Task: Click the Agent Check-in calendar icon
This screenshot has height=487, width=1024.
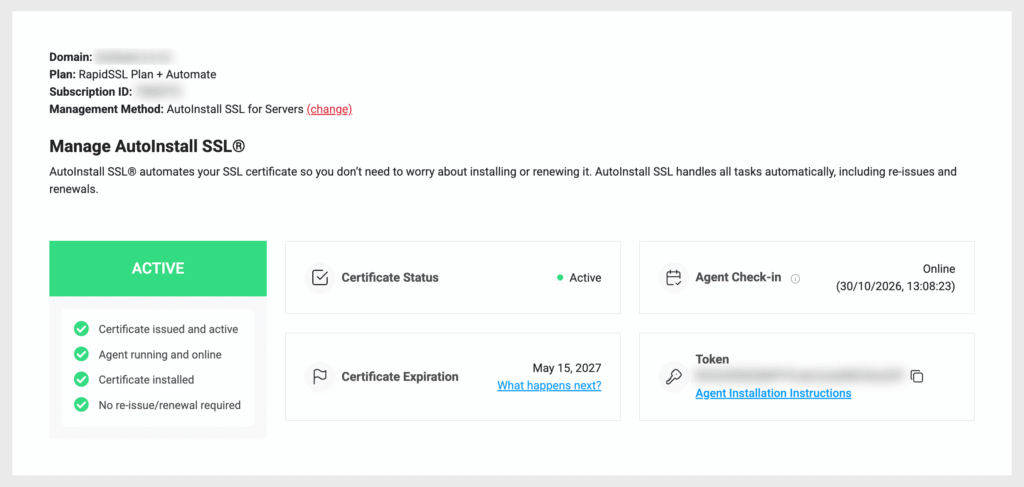Action: [673, 277]
